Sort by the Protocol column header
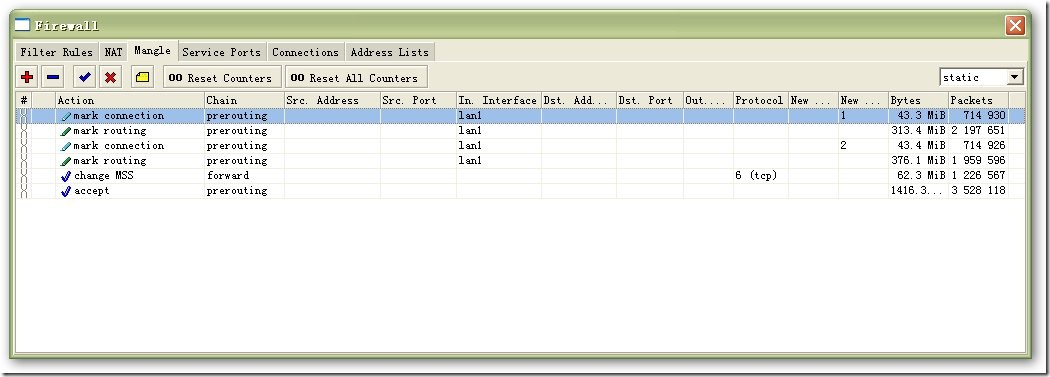Screen dimensions: 1050x377 (x=761, y=100)
